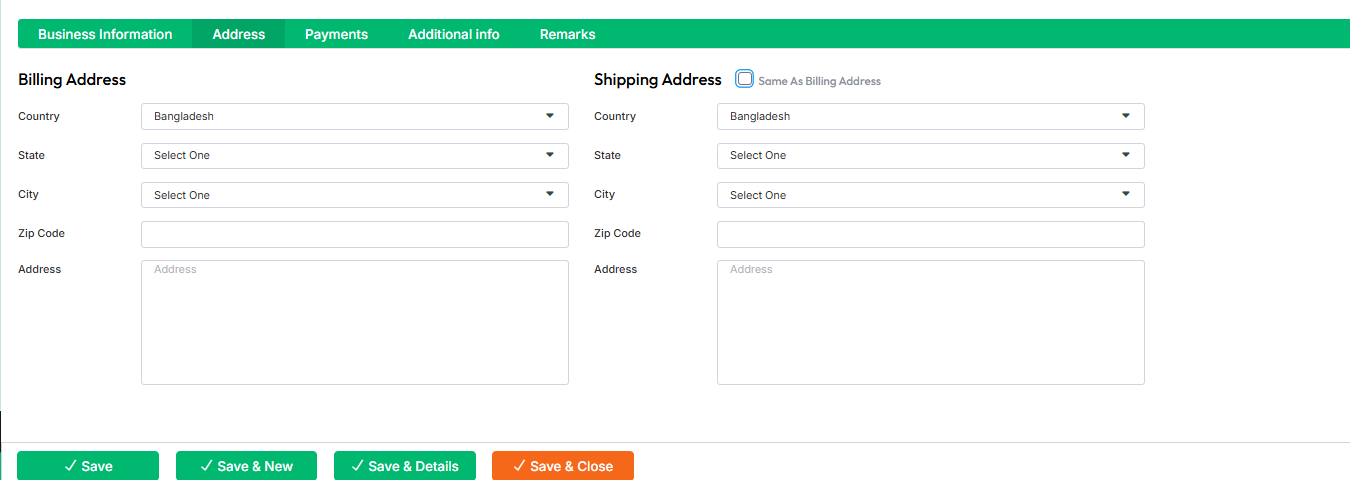Image resolution: width=1350 pixels, height=480 pixels.
Task: Select the Address tab
Action: pos(239,34)
